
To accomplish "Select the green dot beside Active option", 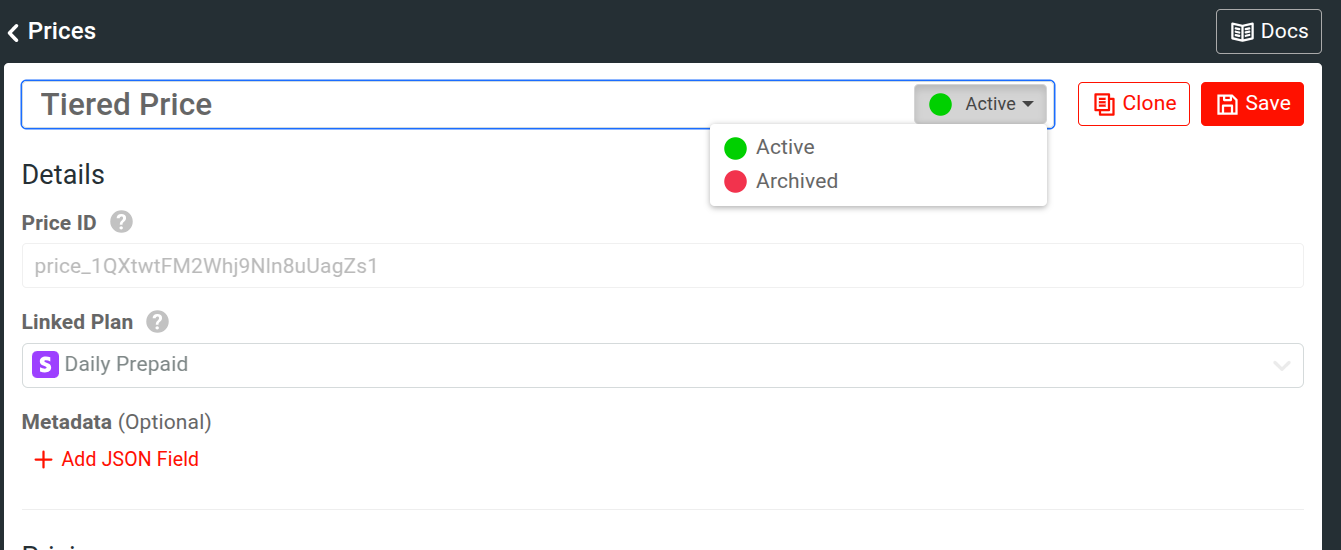I will [x=735, y=148].
